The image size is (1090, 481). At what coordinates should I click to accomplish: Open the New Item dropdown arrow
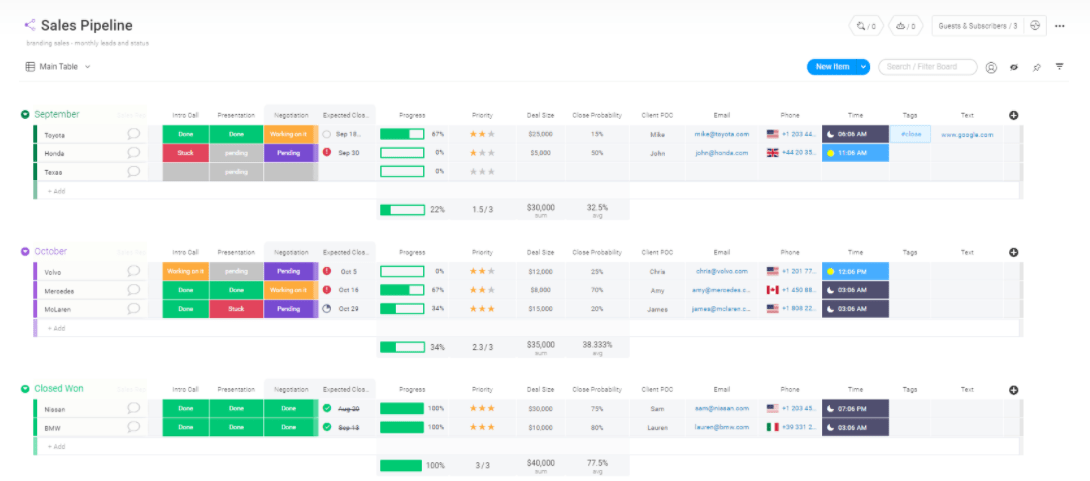863,67
